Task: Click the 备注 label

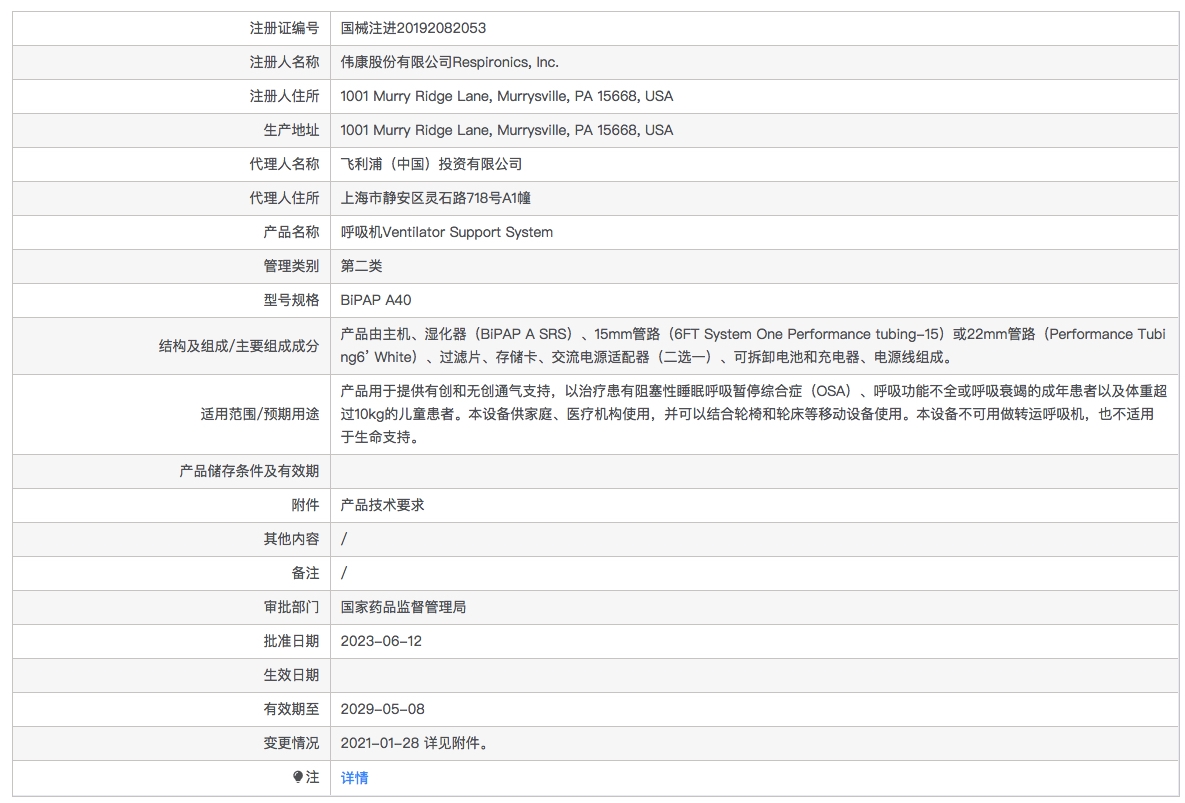Action: pyautogui.click(x=305, y=573)
